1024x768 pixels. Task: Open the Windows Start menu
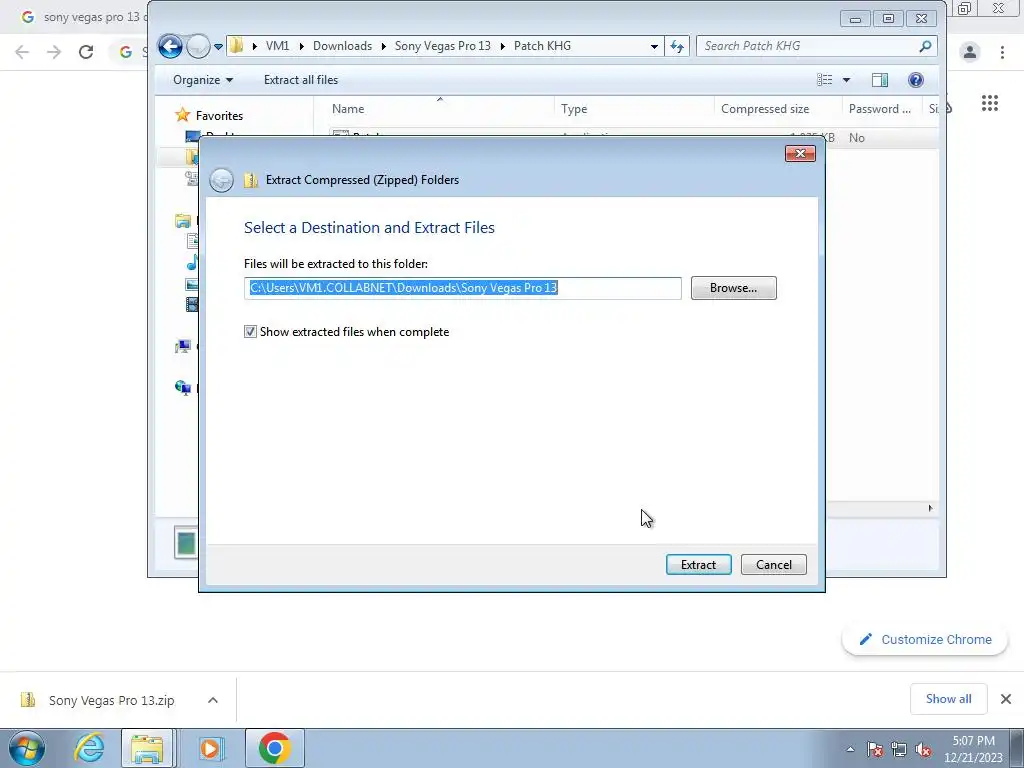point(27,748)
